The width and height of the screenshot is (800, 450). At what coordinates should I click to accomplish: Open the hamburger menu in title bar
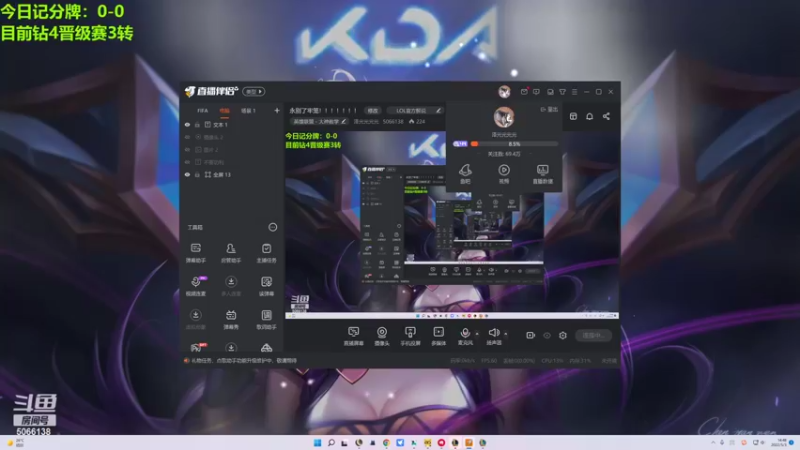coord(574,92)
